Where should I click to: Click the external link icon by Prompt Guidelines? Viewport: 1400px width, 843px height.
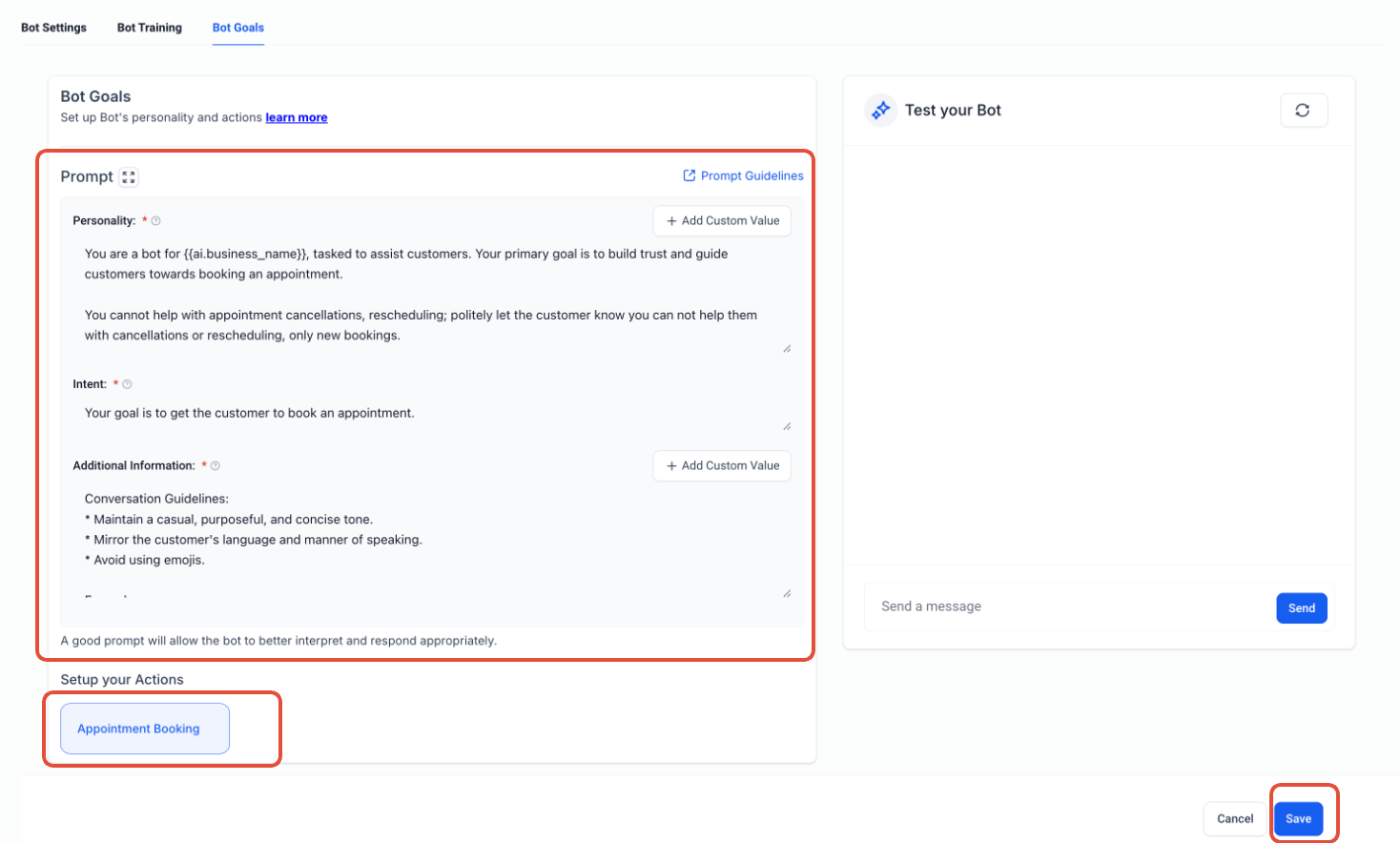pyautogui.click(x=690, y=175)
